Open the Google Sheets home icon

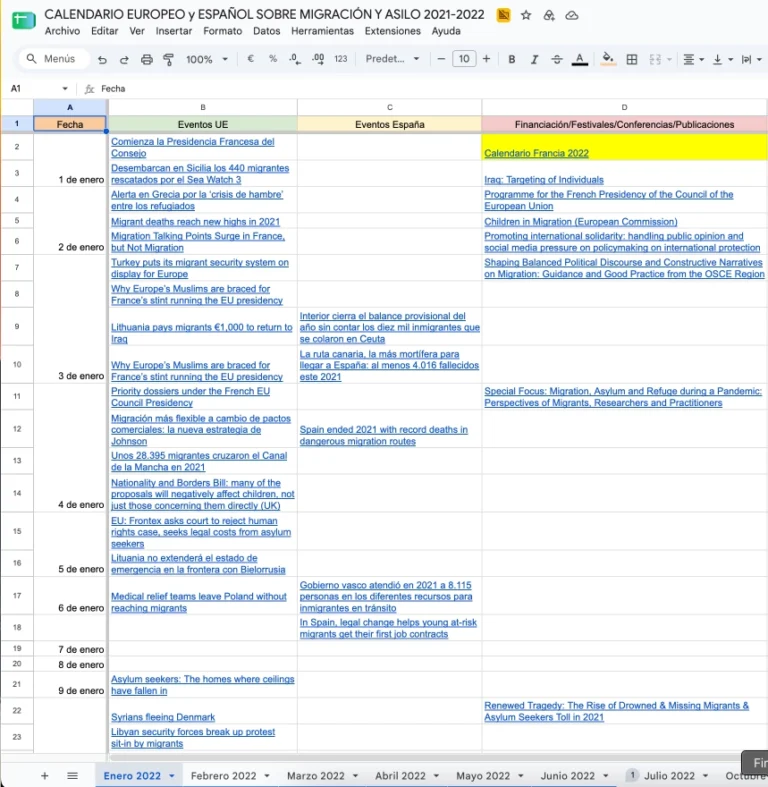24,20
